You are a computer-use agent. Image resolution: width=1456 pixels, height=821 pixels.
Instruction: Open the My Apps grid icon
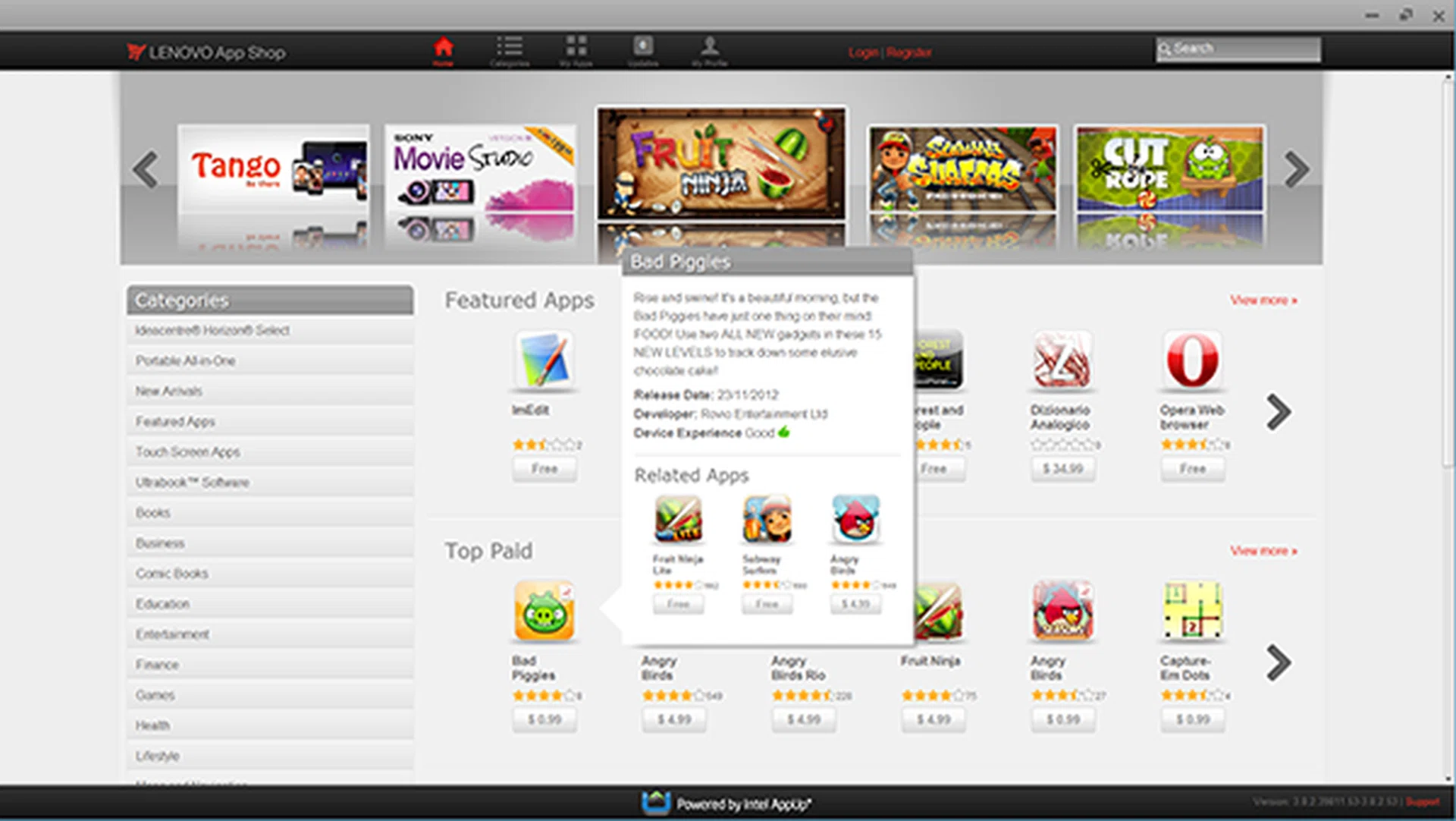(576, 47)
